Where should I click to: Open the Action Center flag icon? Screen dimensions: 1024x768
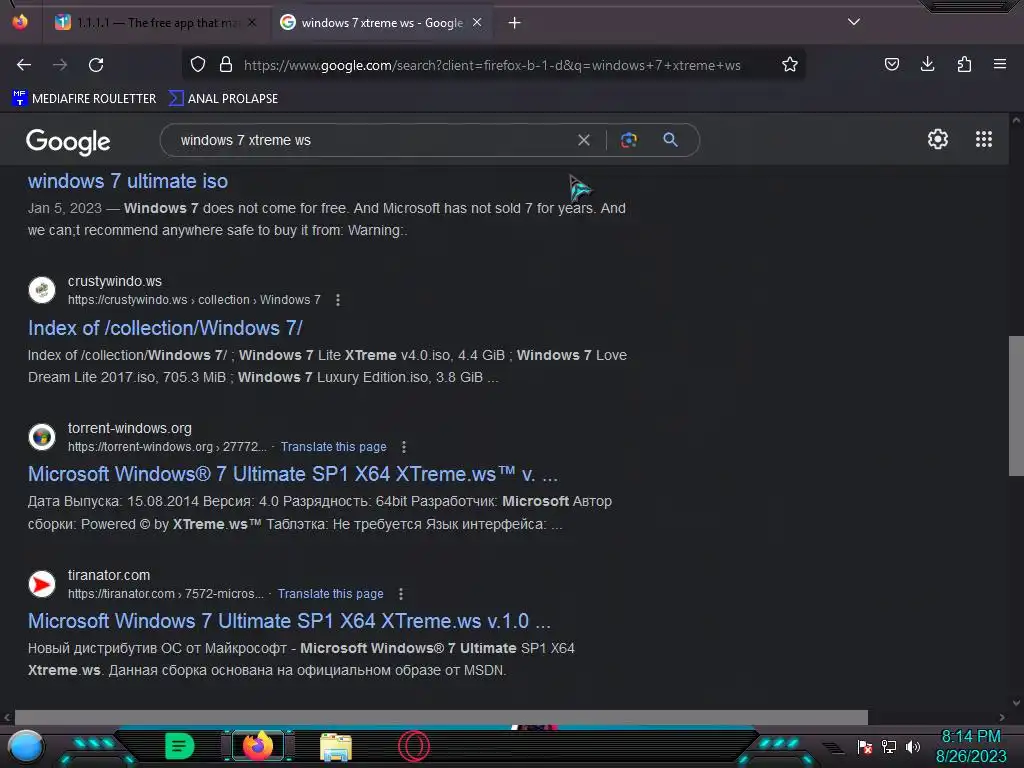click(865, 746)
